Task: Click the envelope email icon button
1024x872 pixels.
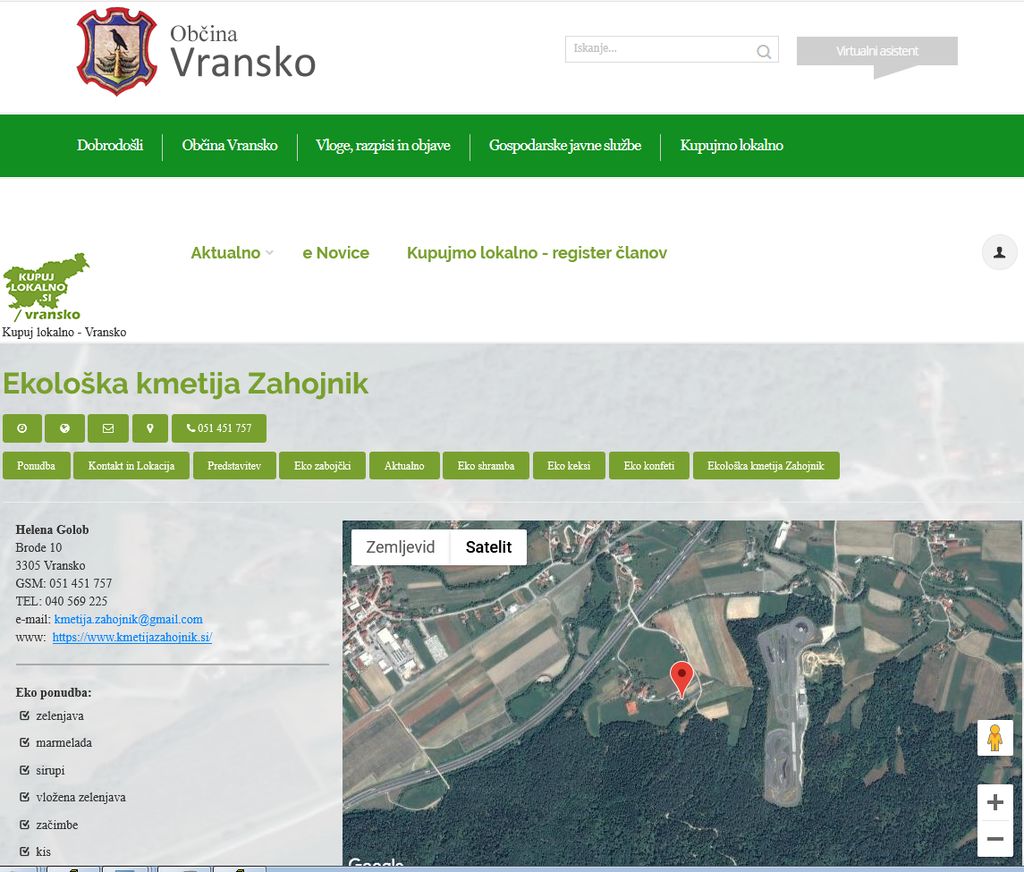Action: coord(108,428)
